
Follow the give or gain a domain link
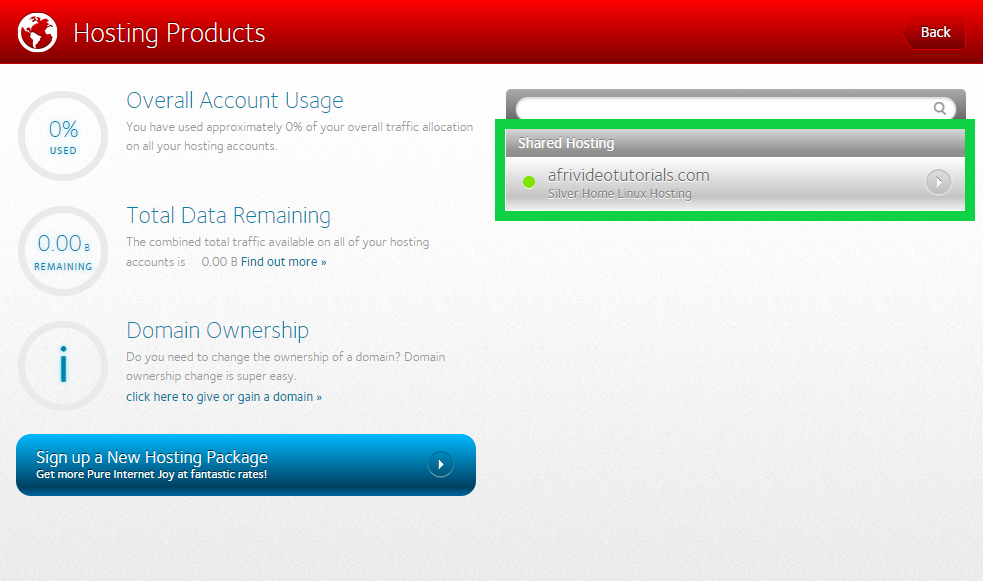pos(224,397)
